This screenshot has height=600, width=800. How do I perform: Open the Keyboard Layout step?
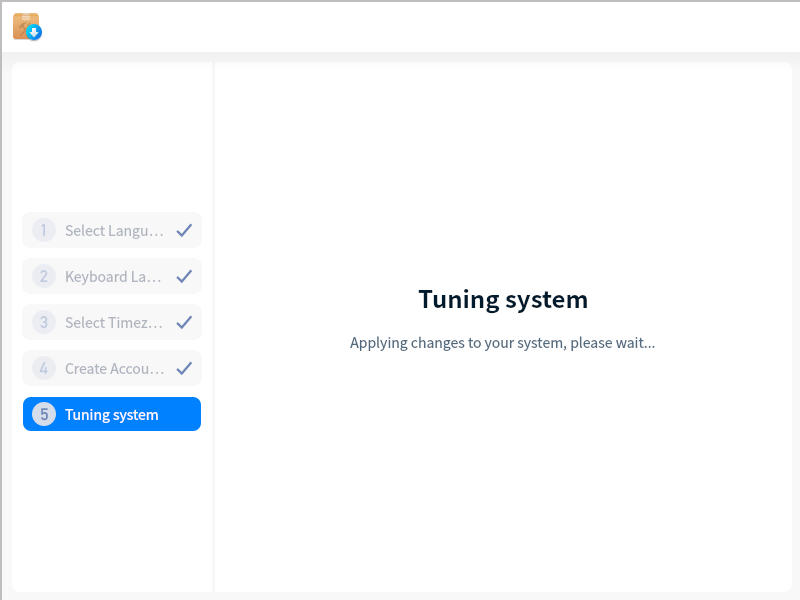pyautogui.click(x=112, y=276)
